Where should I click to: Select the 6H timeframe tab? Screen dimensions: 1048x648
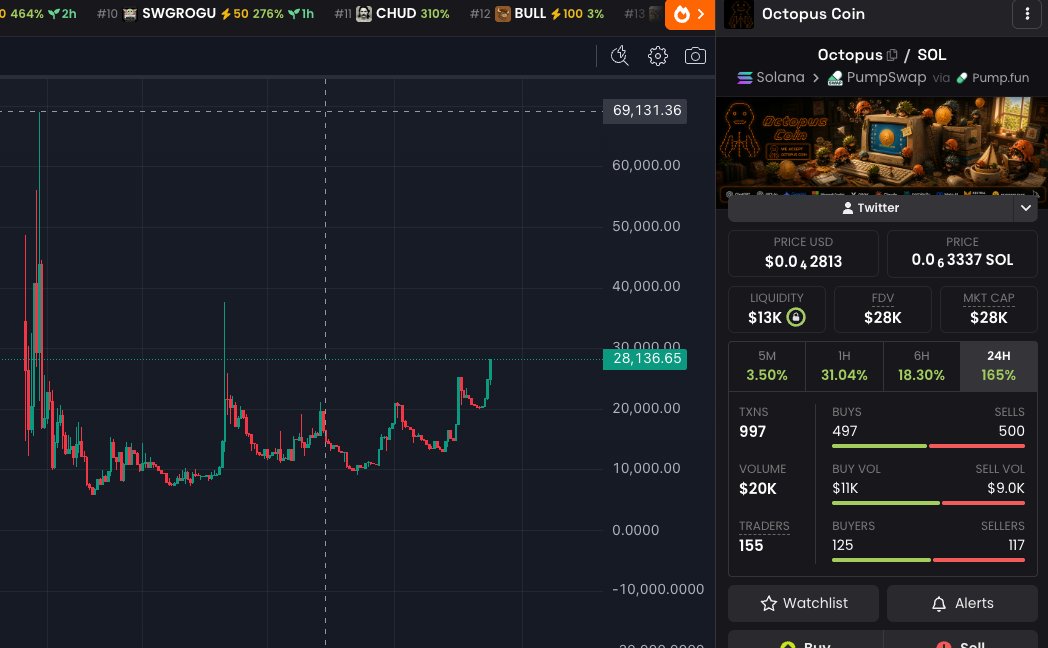921,366
